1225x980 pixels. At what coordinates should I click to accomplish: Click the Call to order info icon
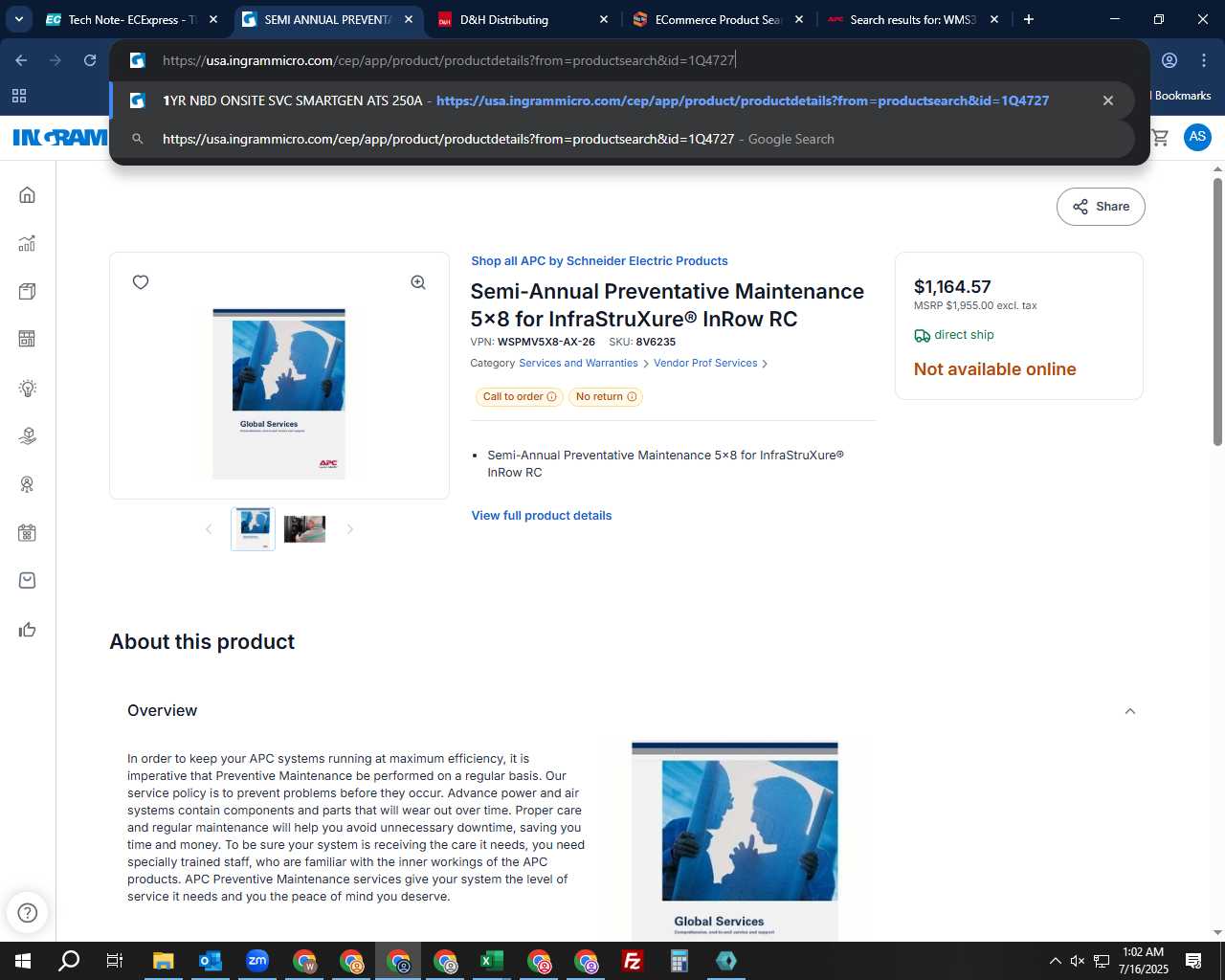click(x=551, y=397)
